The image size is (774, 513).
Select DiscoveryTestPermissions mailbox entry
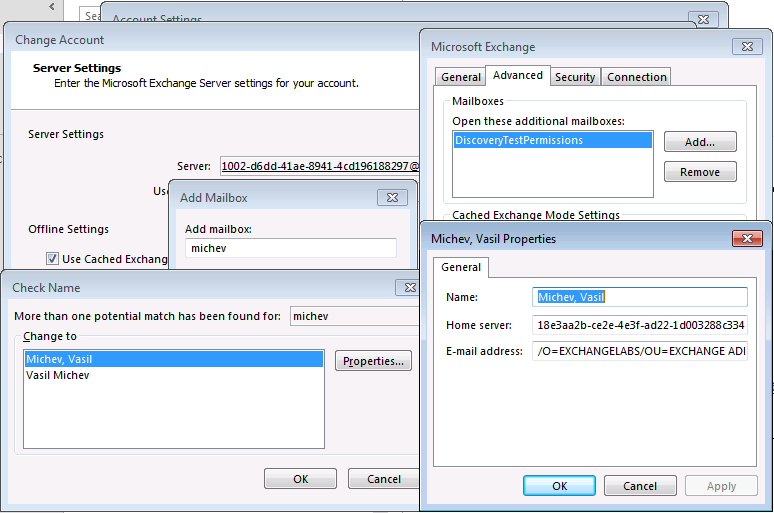point(552,140)
